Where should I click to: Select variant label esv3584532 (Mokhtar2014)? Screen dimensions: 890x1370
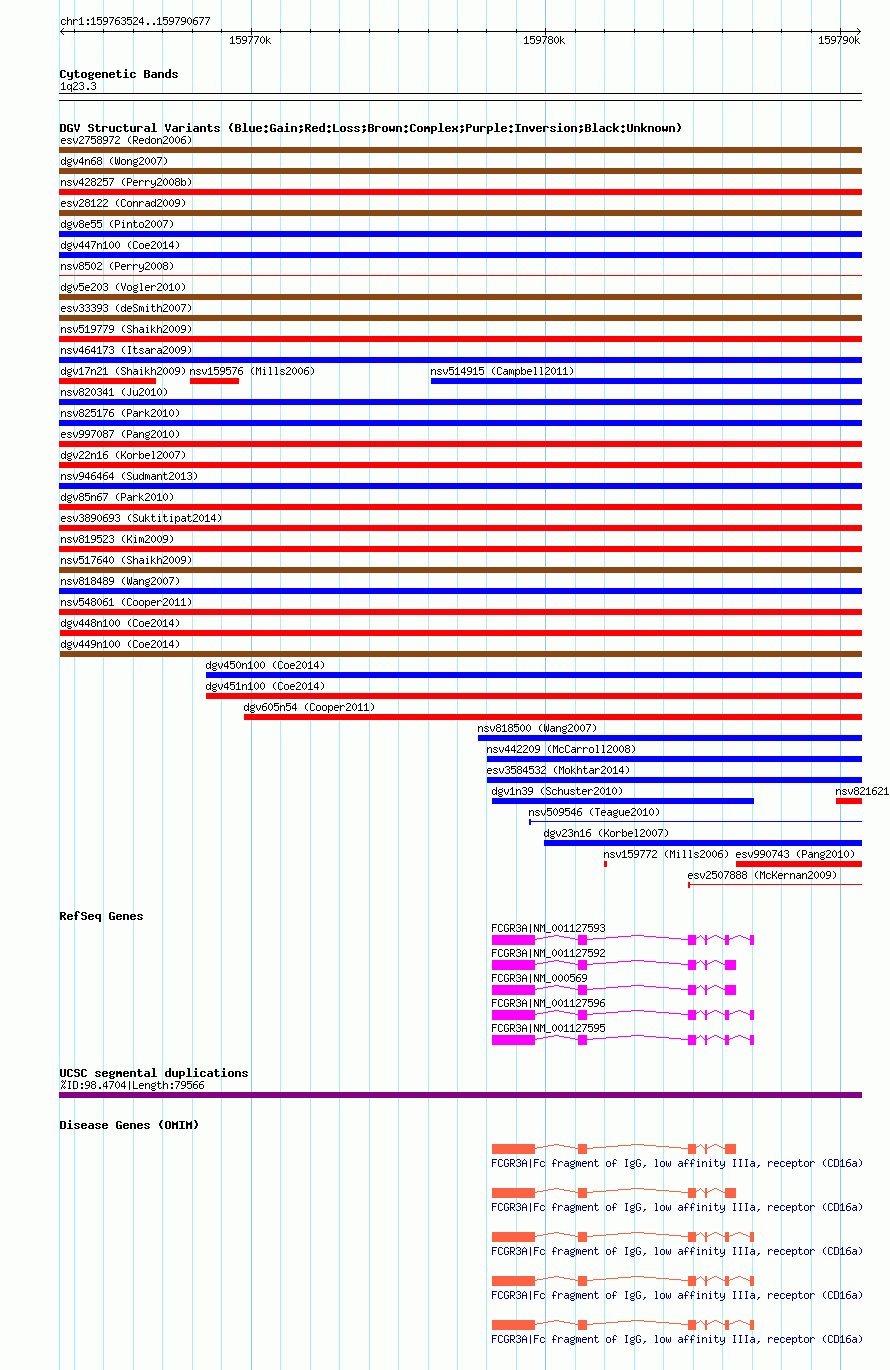[x=559, y=770]
